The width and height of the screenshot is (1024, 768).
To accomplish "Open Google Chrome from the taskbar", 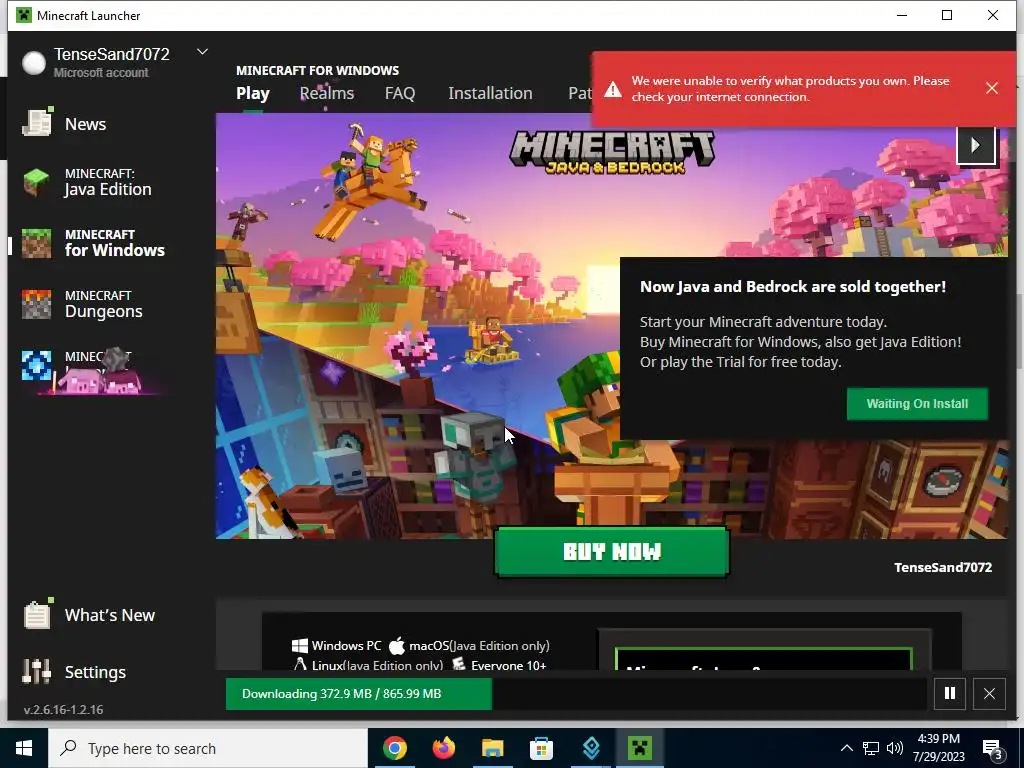I will coord(395,748).
